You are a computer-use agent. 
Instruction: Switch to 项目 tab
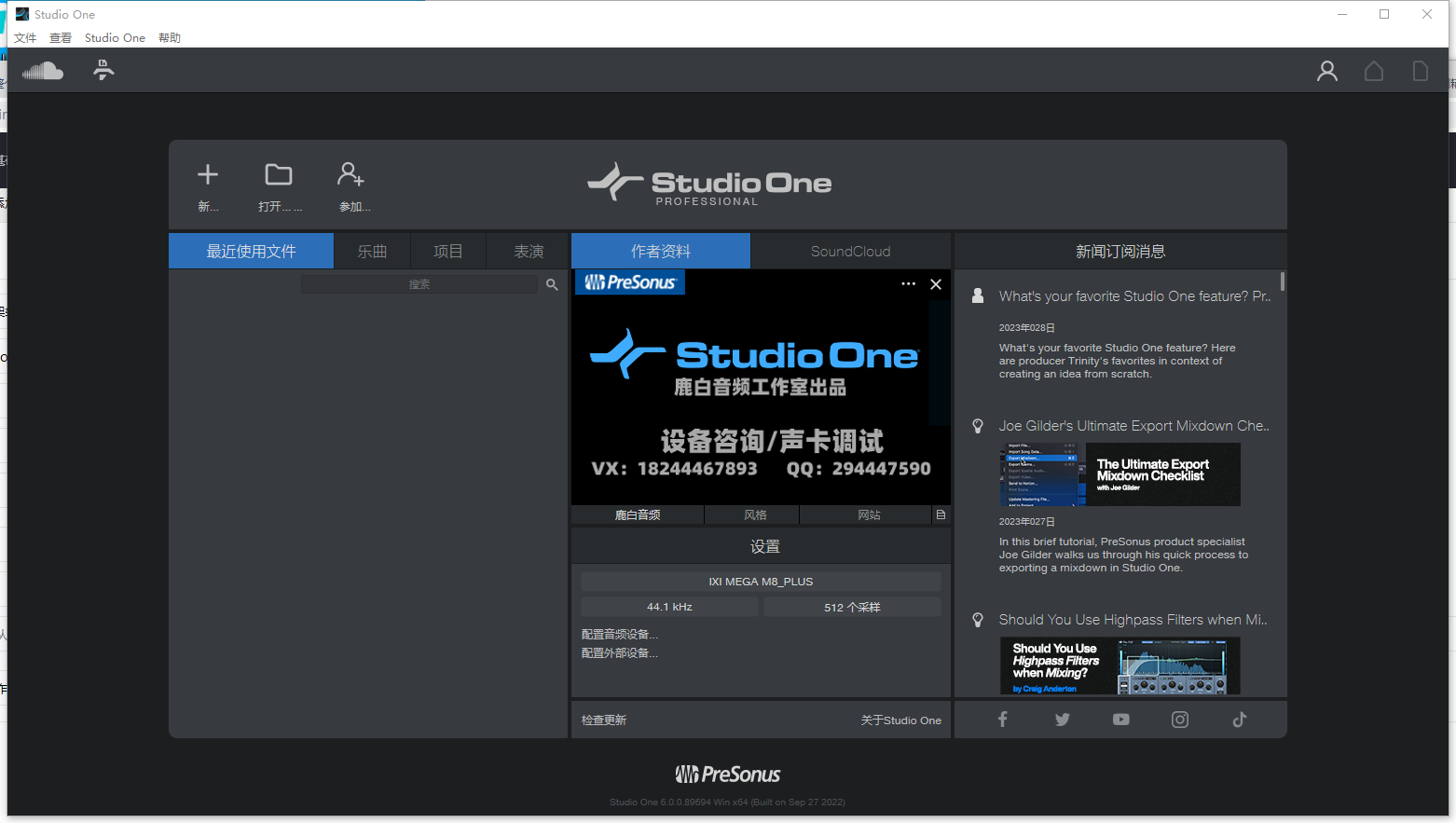(448, 251)
